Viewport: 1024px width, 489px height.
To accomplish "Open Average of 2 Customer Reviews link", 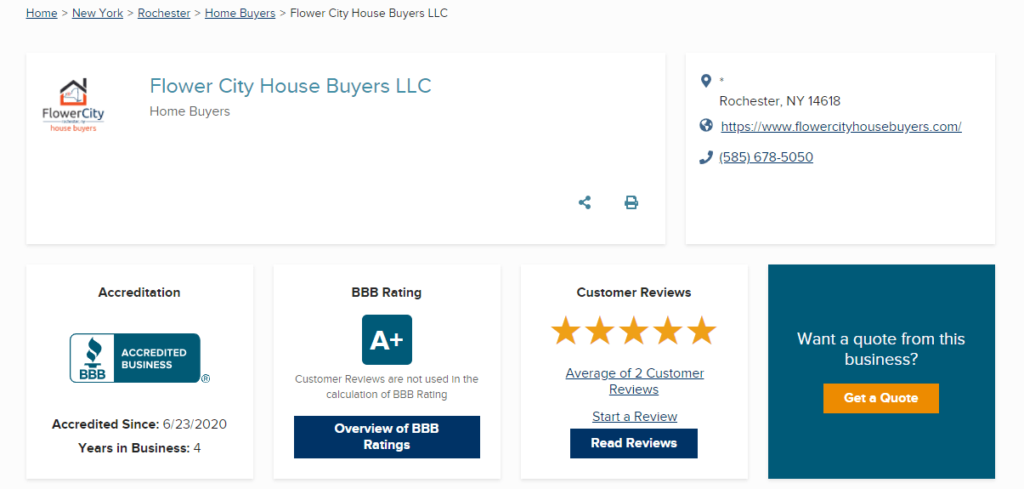I will click(634, 381).
